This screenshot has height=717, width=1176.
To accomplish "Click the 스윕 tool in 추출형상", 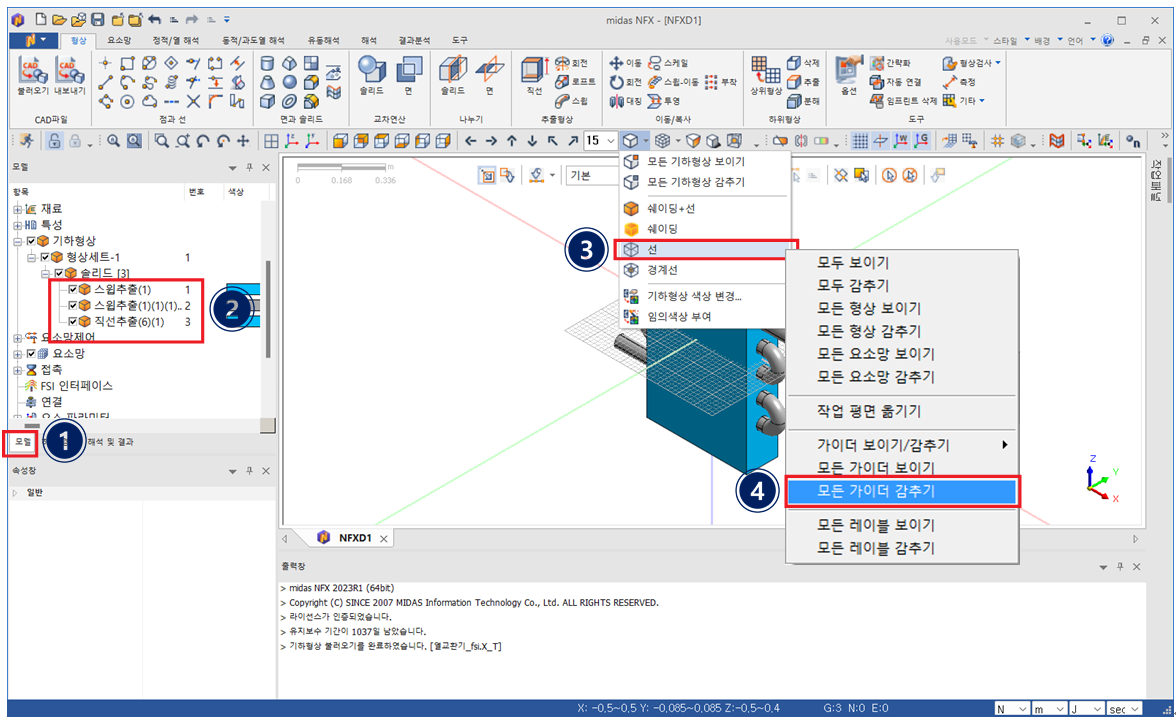I will [572, 100].
